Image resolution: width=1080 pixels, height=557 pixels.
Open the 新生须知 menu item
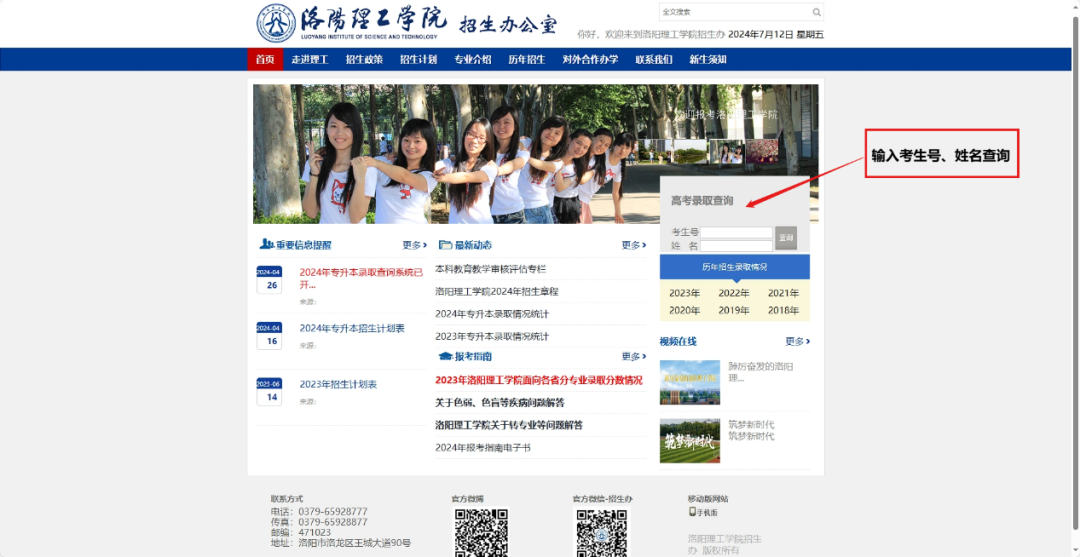708,59
